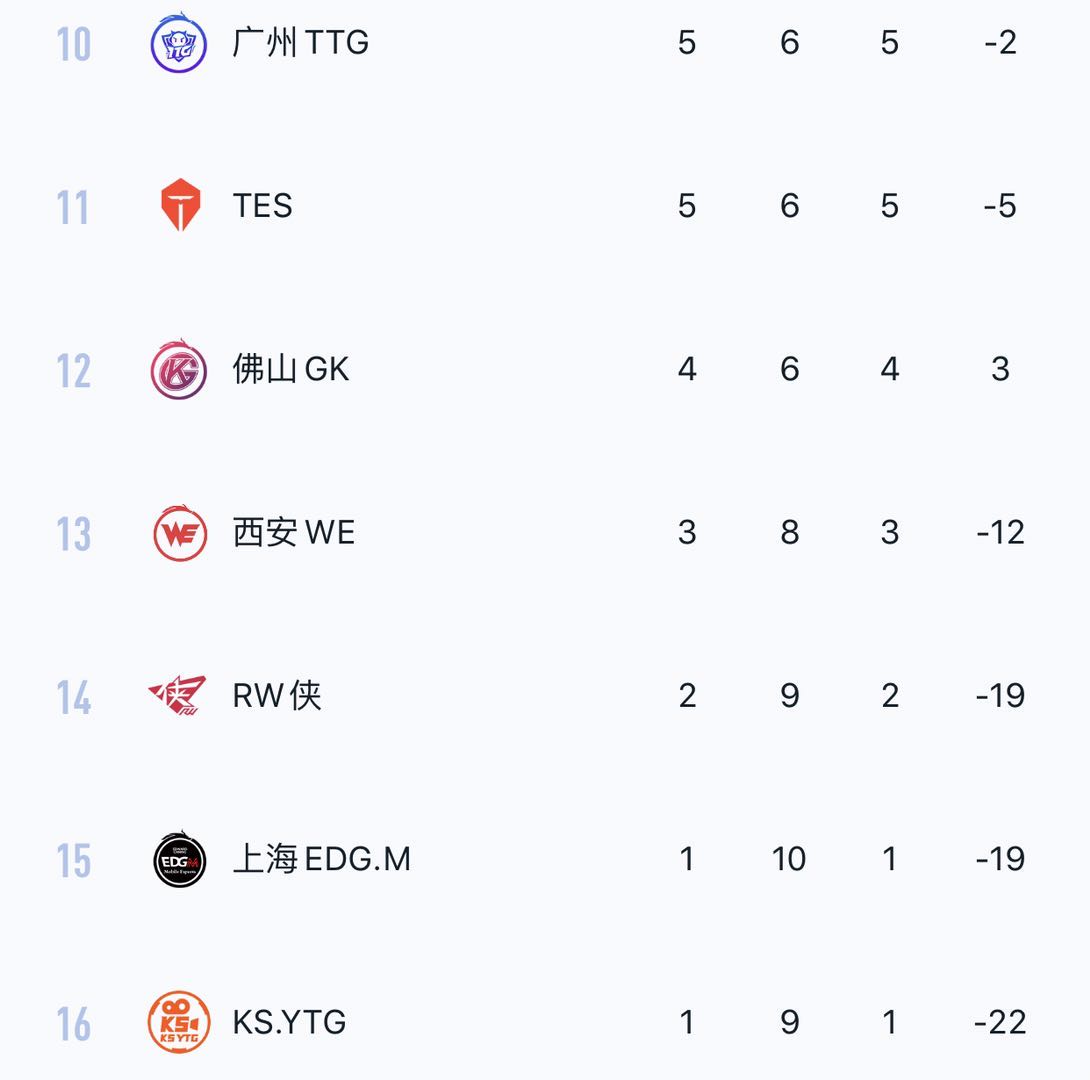The height and width of the screenshot is (1080, 1090).
Task: Click the orange TES shield logo
Action: pyautogui.click(x=180, y=205)
